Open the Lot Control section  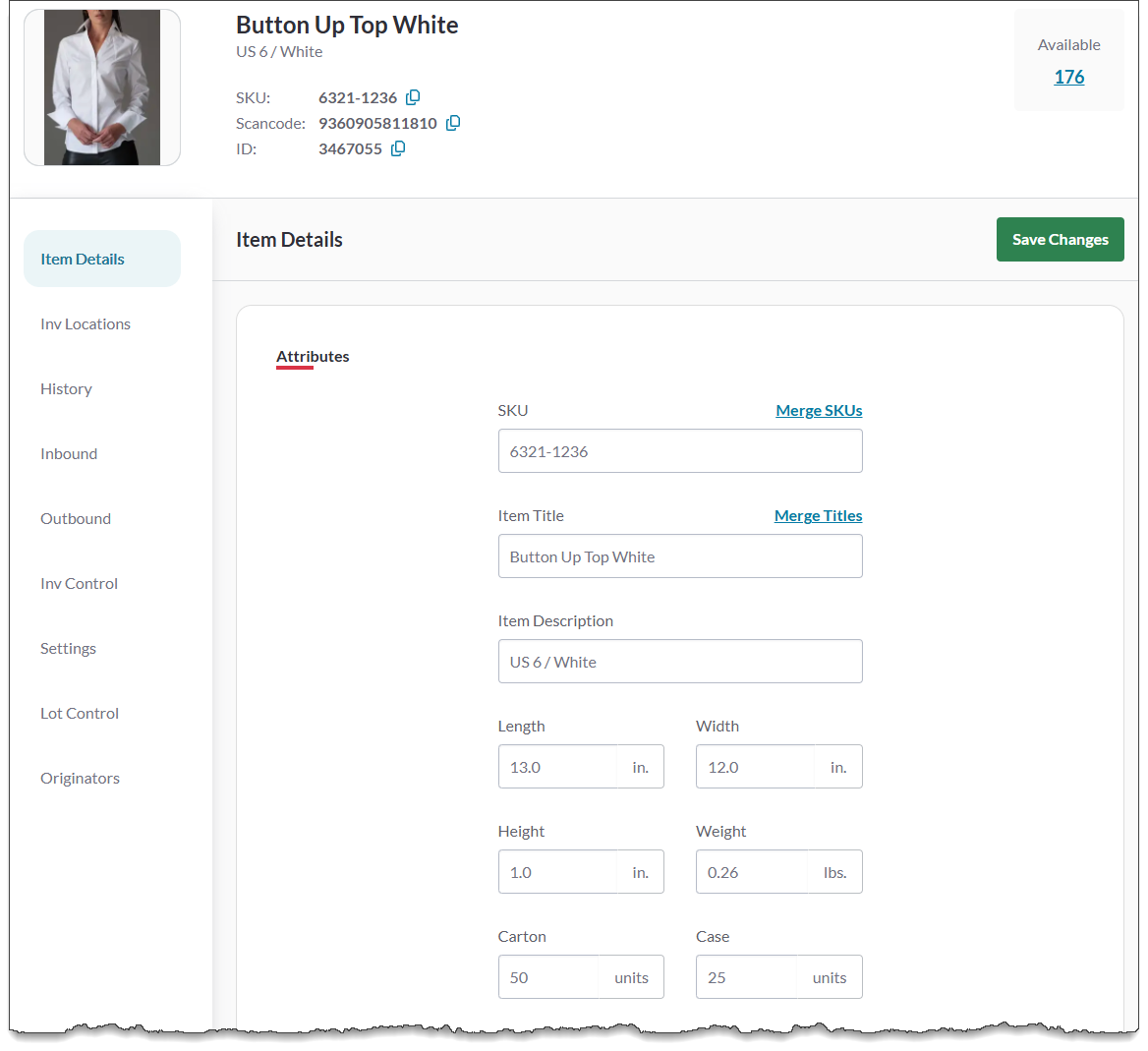(x=80, y=713)
